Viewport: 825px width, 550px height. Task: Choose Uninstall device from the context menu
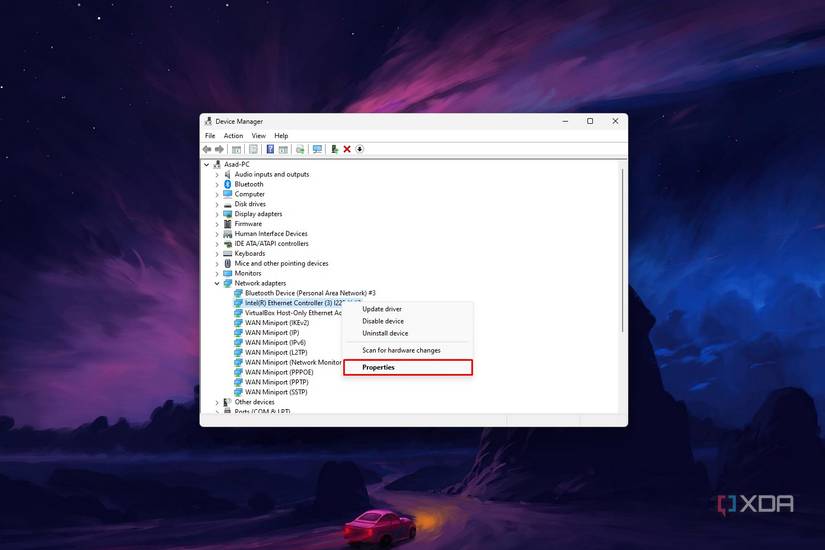click(x=408, y=333)
